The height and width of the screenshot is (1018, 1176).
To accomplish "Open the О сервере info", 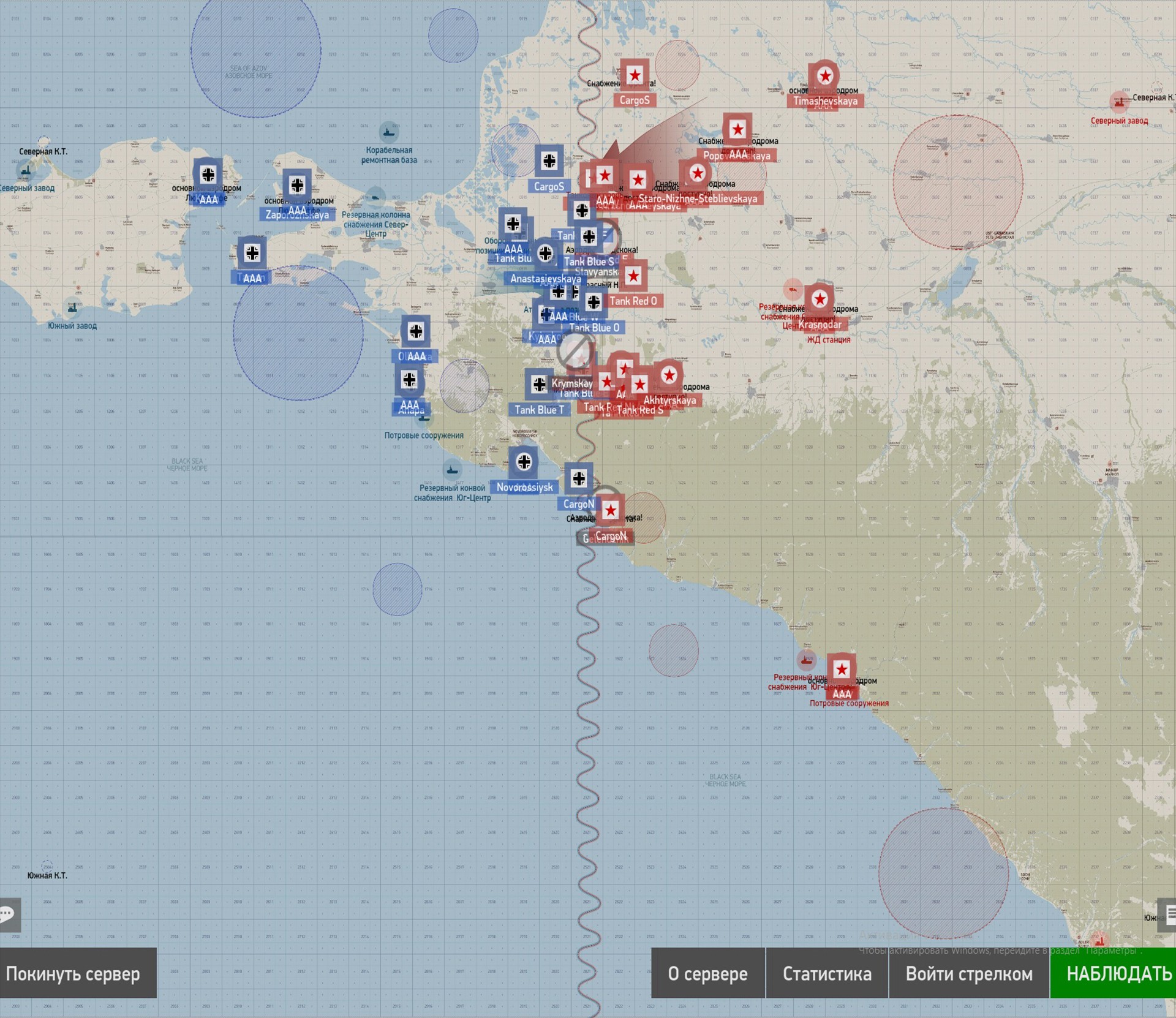I will tap(707, 973).
